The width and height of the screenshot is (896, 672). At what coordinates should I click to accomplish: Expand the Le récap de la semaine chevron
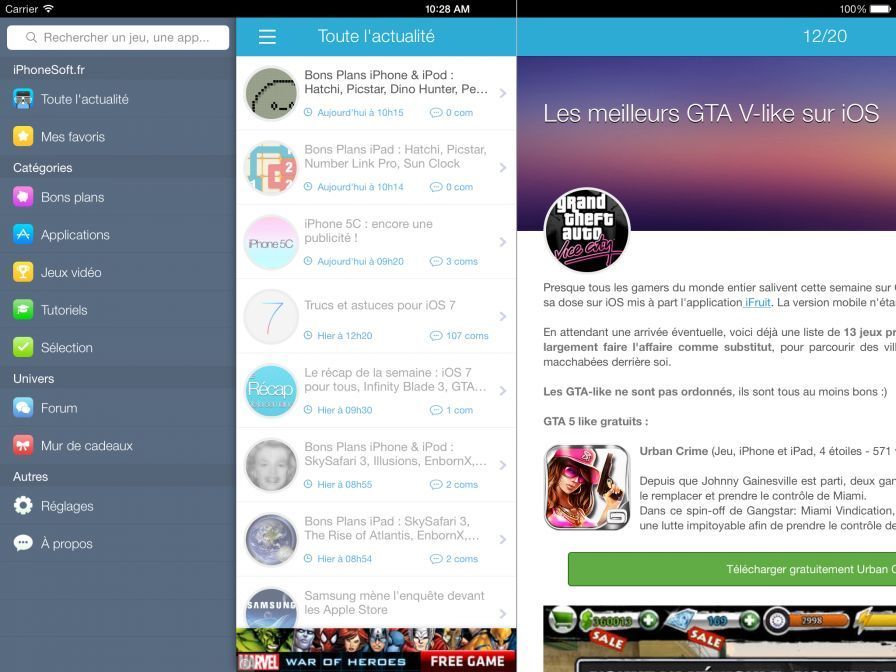tap(502, 391)
